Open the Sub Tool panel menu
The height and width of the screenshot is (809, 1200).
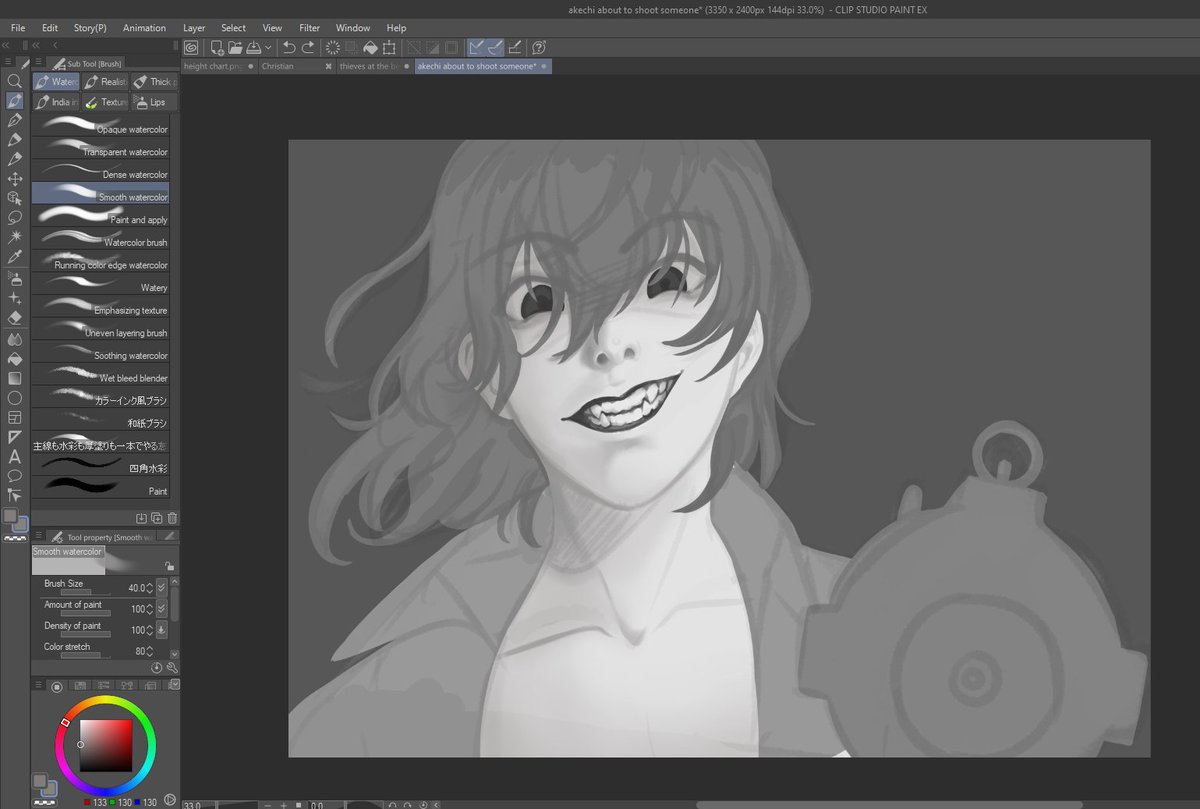38,63
